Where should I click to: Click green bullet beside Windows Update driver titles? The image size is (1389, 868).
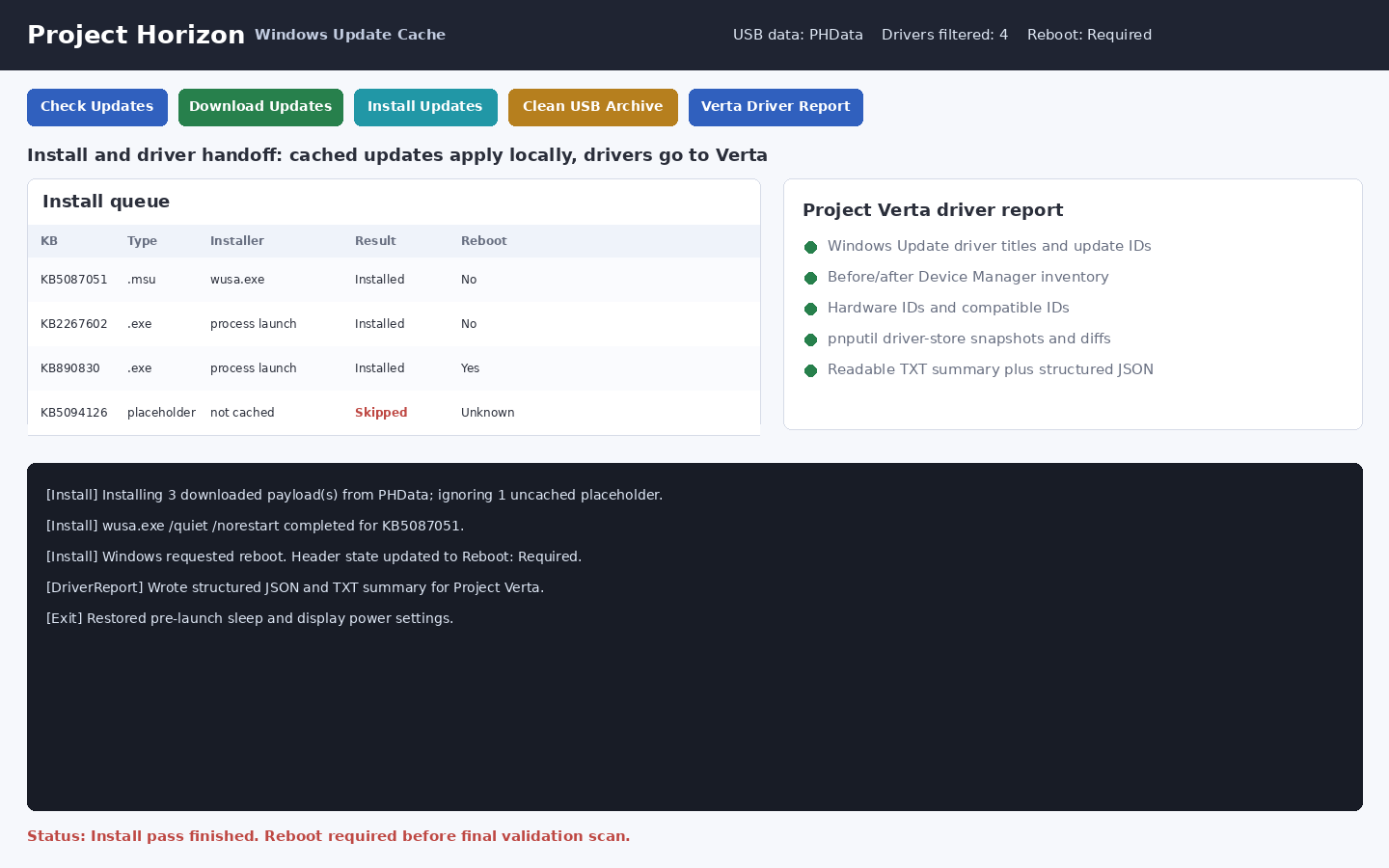[811, 247]
